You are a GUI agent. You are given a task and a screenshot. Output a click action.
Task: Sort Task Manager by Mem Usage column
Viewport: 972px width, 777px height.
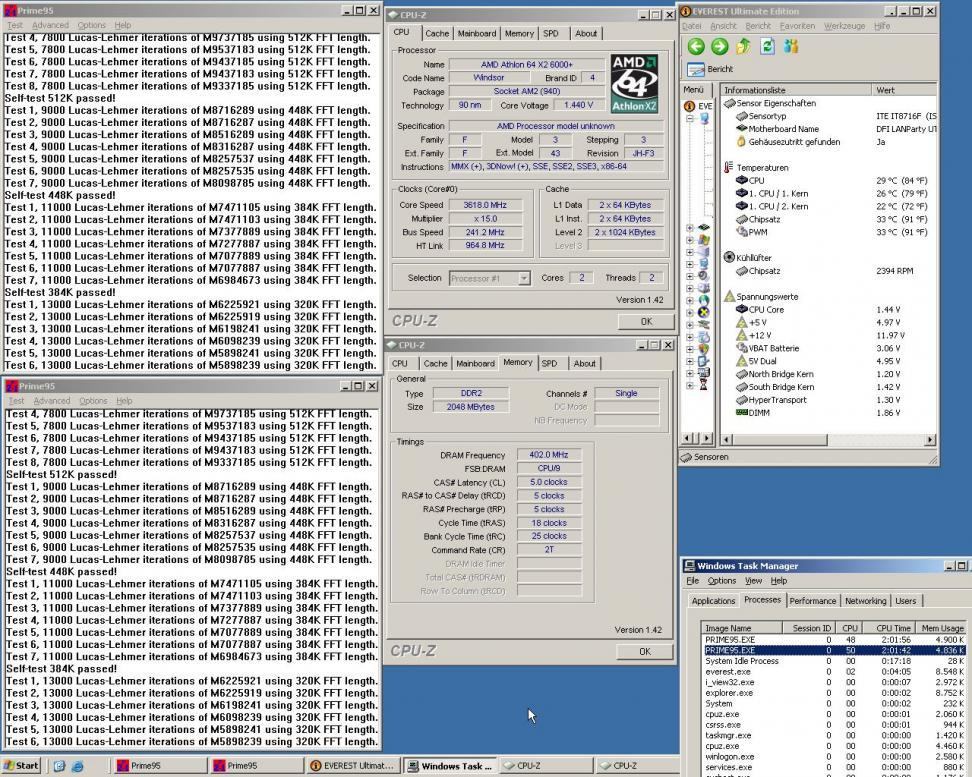pos(940,628)
